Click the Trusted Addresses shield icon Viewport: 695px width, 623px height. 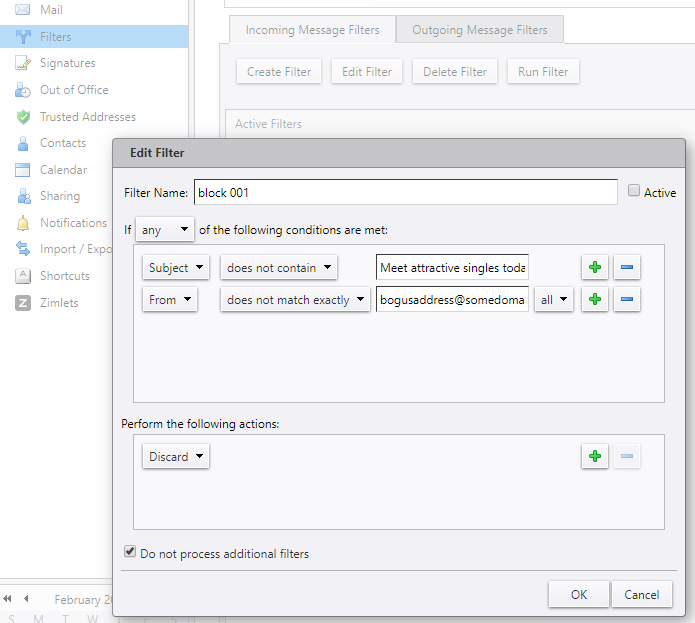tap(23, 117)
